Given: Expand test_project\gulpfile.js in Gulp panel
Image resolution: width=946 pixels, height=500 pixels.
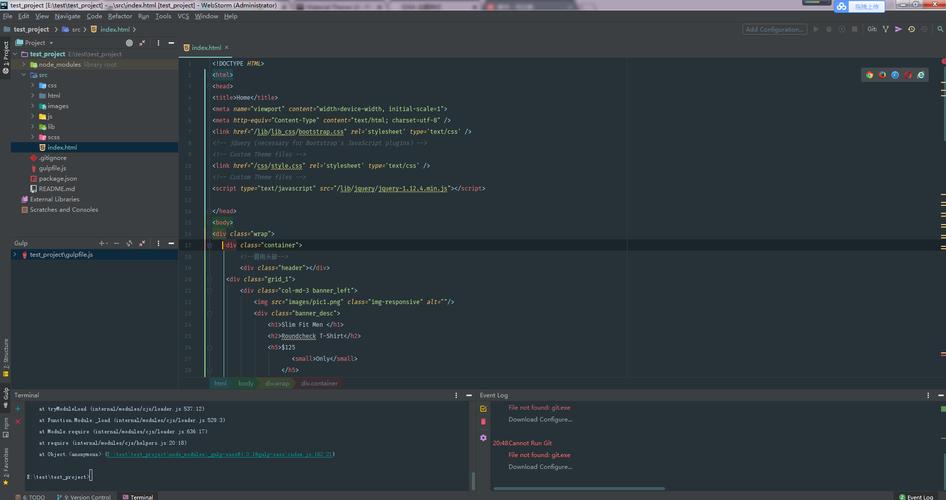Looking at the screenshot, I should [15, 255].
